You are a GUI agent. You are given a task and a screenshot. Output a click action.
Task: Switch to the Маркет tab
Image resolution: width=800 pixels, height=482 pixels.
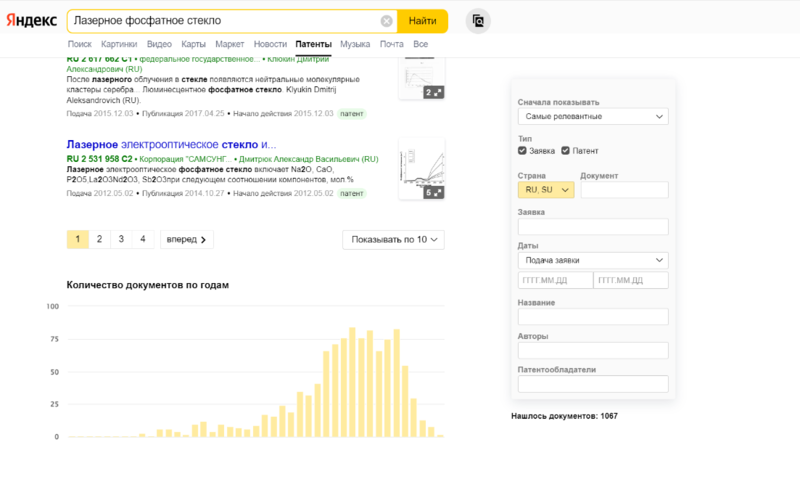pos(230,44)
